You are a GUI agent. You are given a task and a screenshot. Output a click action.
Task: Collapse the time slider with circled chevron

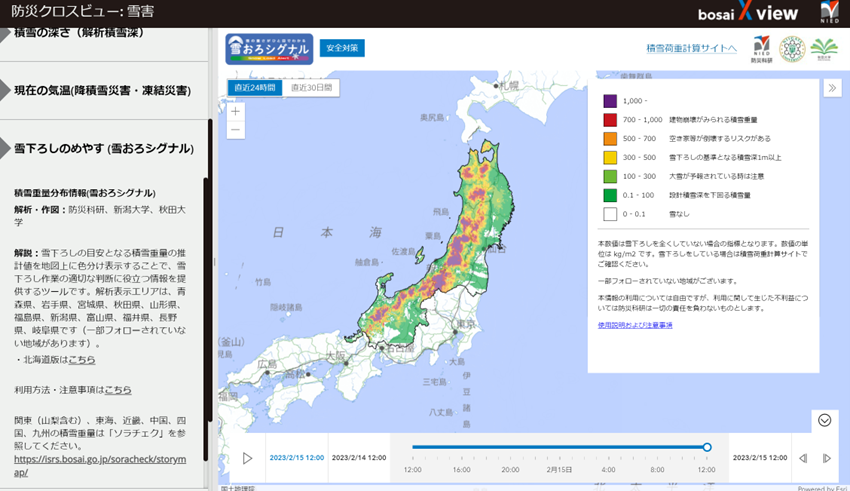coord(825,420)
